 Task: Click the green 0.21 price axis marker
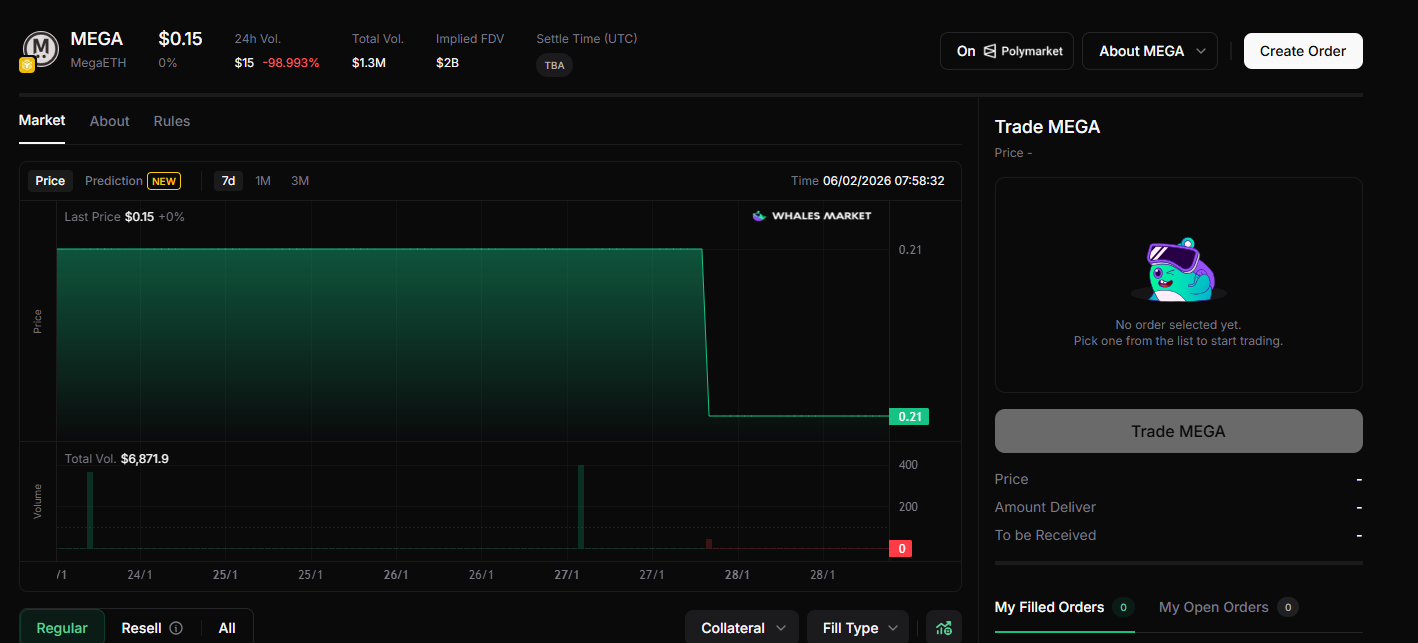point(909,416)
